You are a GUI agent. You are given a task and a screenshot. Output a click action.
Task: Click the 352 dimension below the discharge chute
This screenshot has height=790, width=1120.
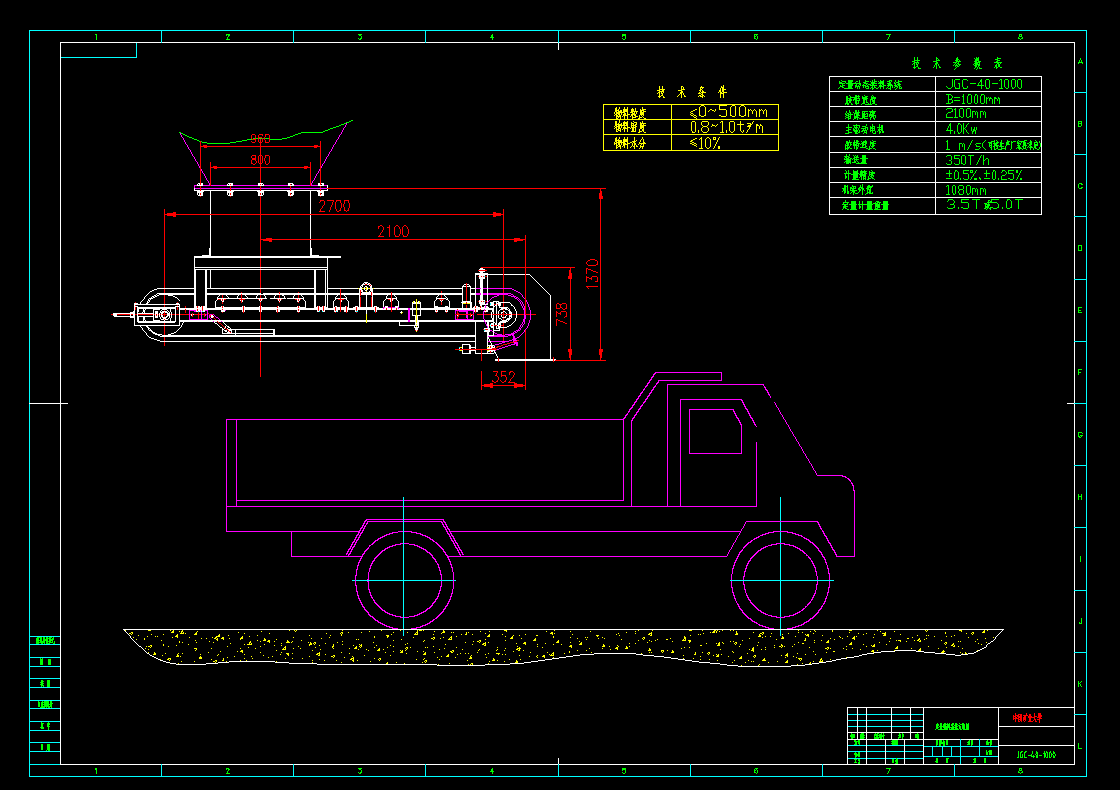(x=506, y=377)
